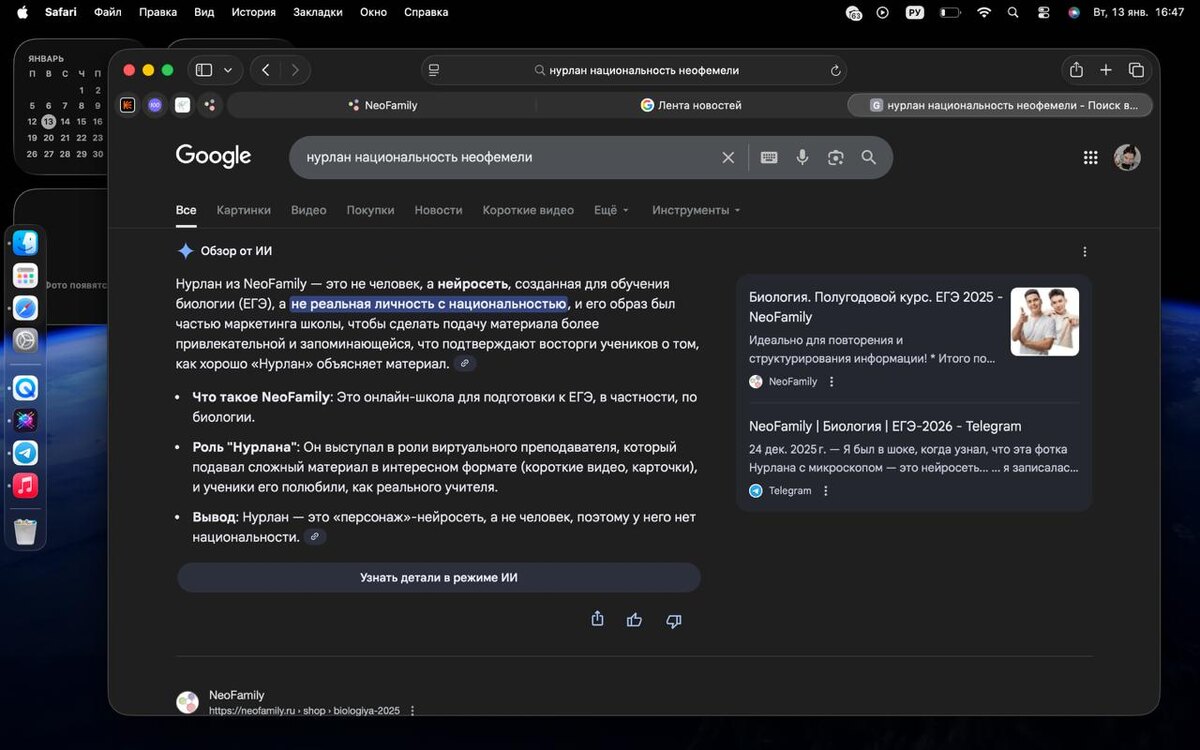The image size is (1200, 750).
Task: Switch the РУ keyboard input source
Action: click(915, 12)
